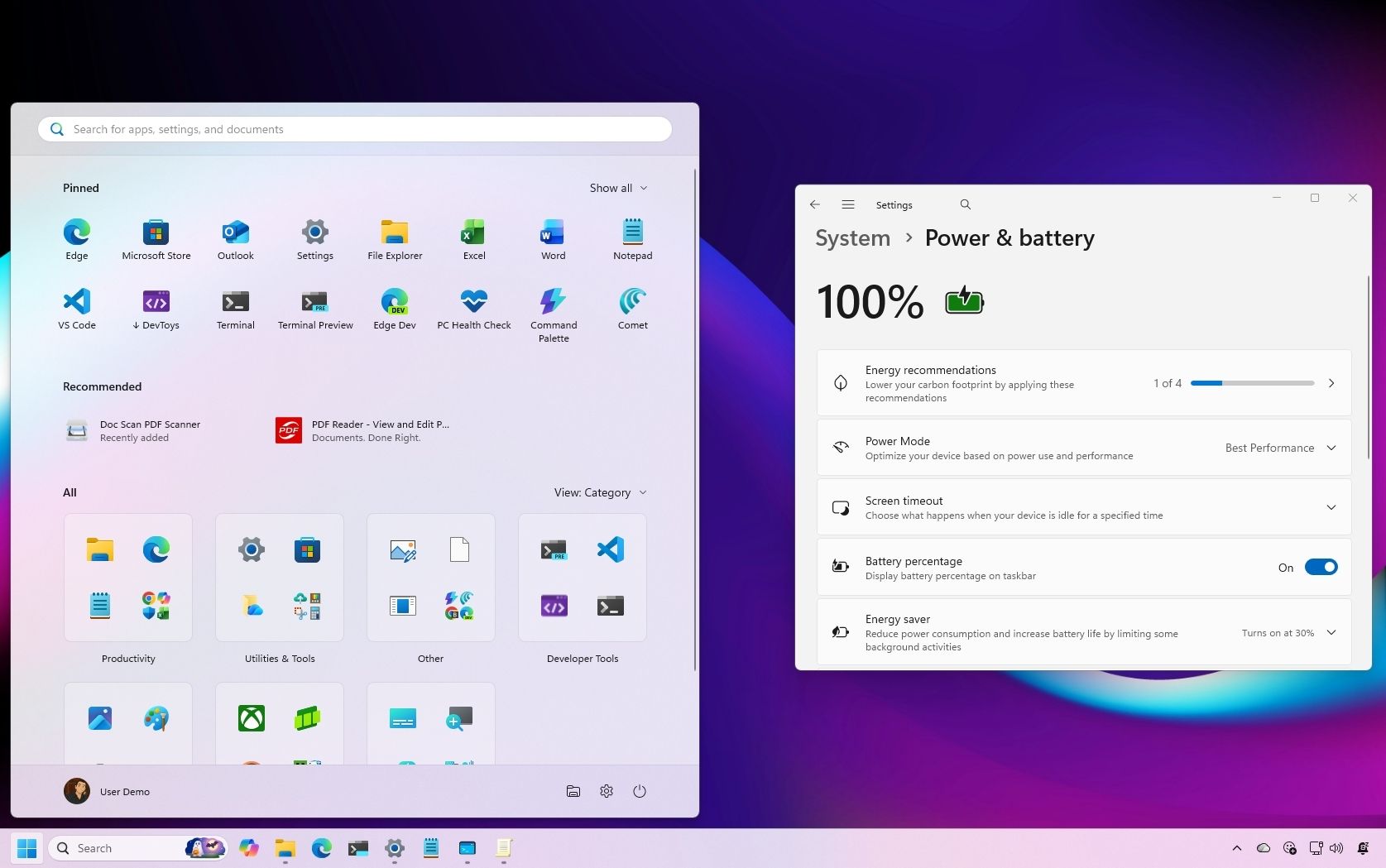1386x868 pixels.
Task: Turn off Battery percentage display
Action: [1321, 567]
